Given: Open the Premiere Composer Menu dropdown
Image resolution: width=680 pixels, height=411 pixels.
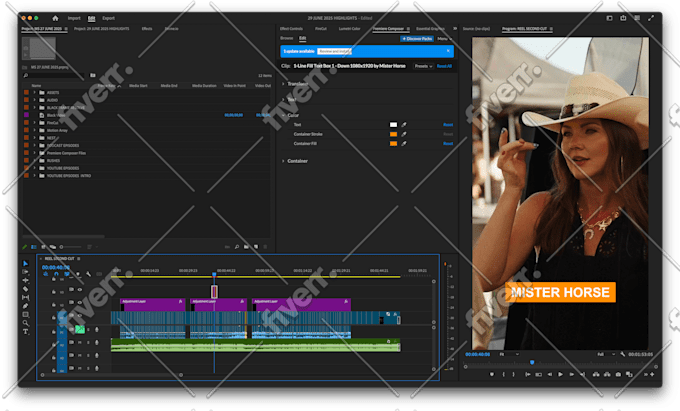Looking at the screenshot, I should point(444,39).
